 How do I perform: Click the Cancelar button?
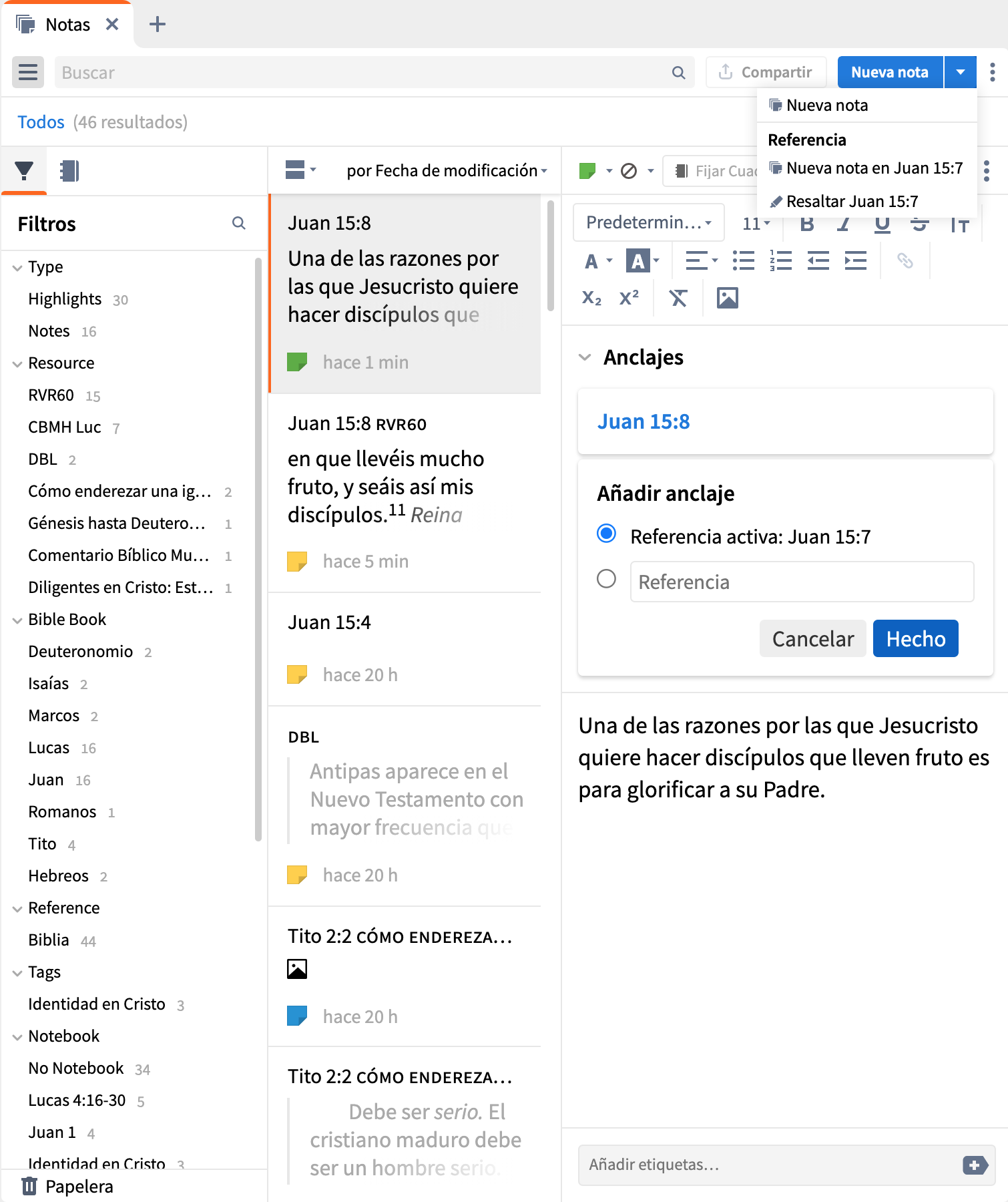coord(812,638)
